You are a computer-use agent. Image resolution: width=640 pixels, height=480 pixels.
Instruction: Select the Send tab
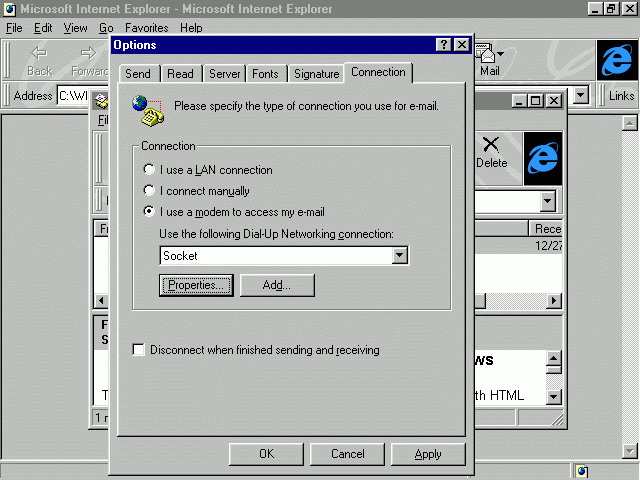(138, 74)
